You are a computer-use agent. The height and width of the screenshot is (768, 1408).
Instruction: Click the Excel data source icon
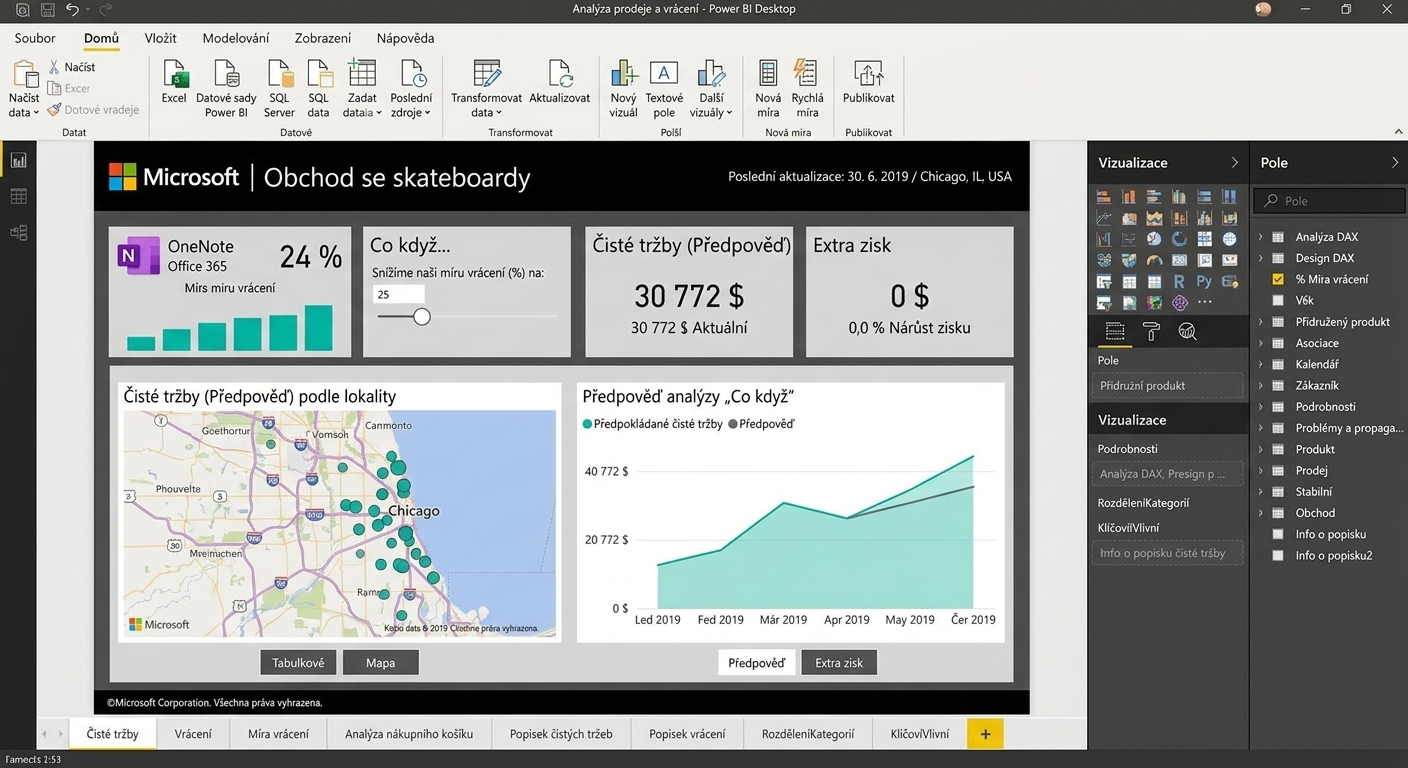175,75
